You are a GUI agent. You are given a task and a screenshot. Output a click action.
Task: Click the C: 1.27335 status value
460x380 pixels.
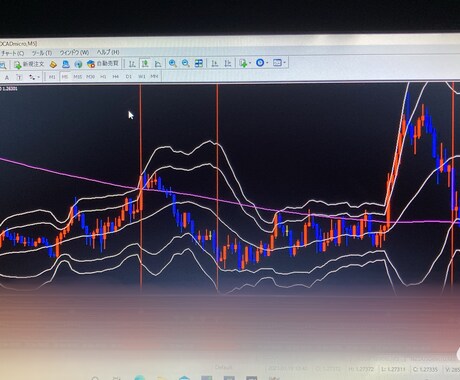[426, 369]
